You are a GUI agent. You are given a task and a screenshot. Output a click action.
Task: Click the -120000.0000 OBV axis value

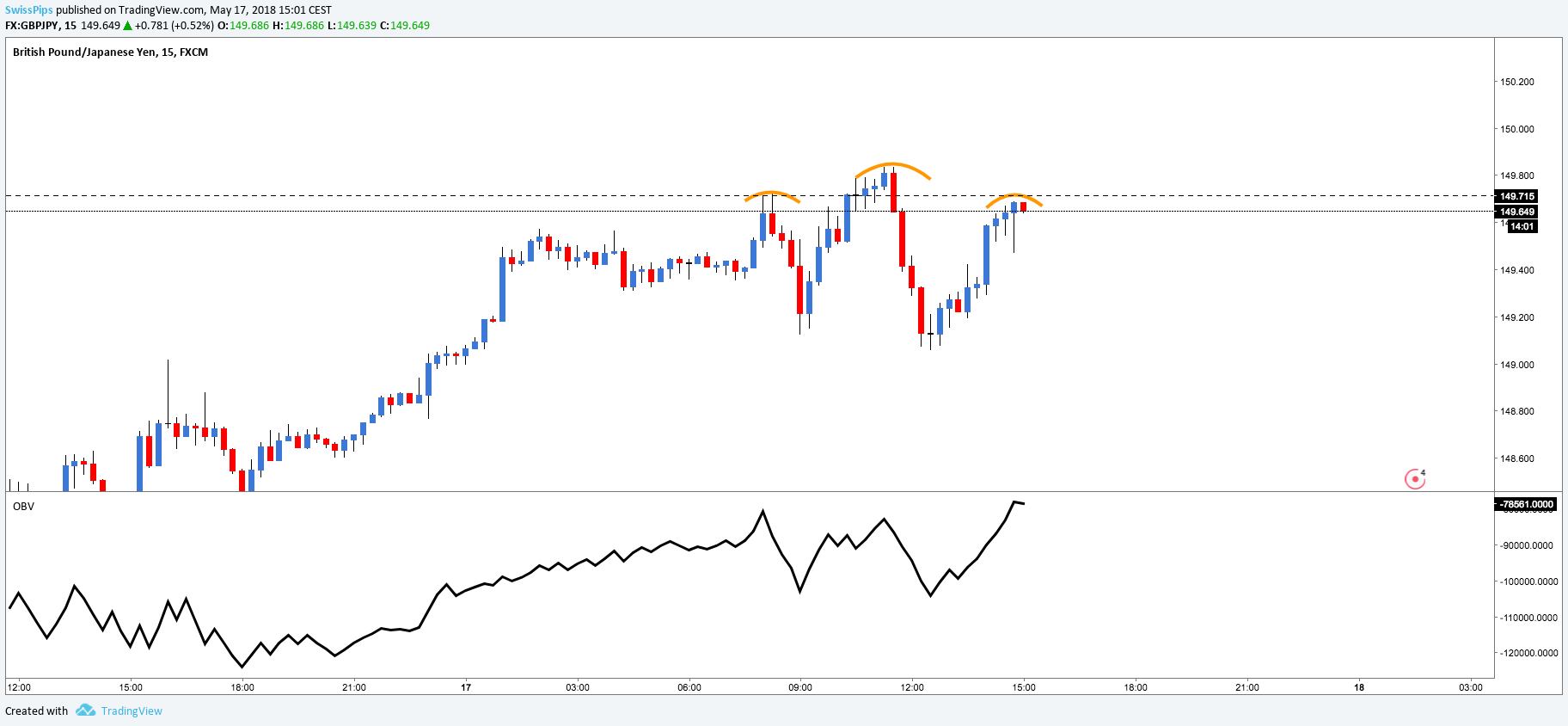1529,653
